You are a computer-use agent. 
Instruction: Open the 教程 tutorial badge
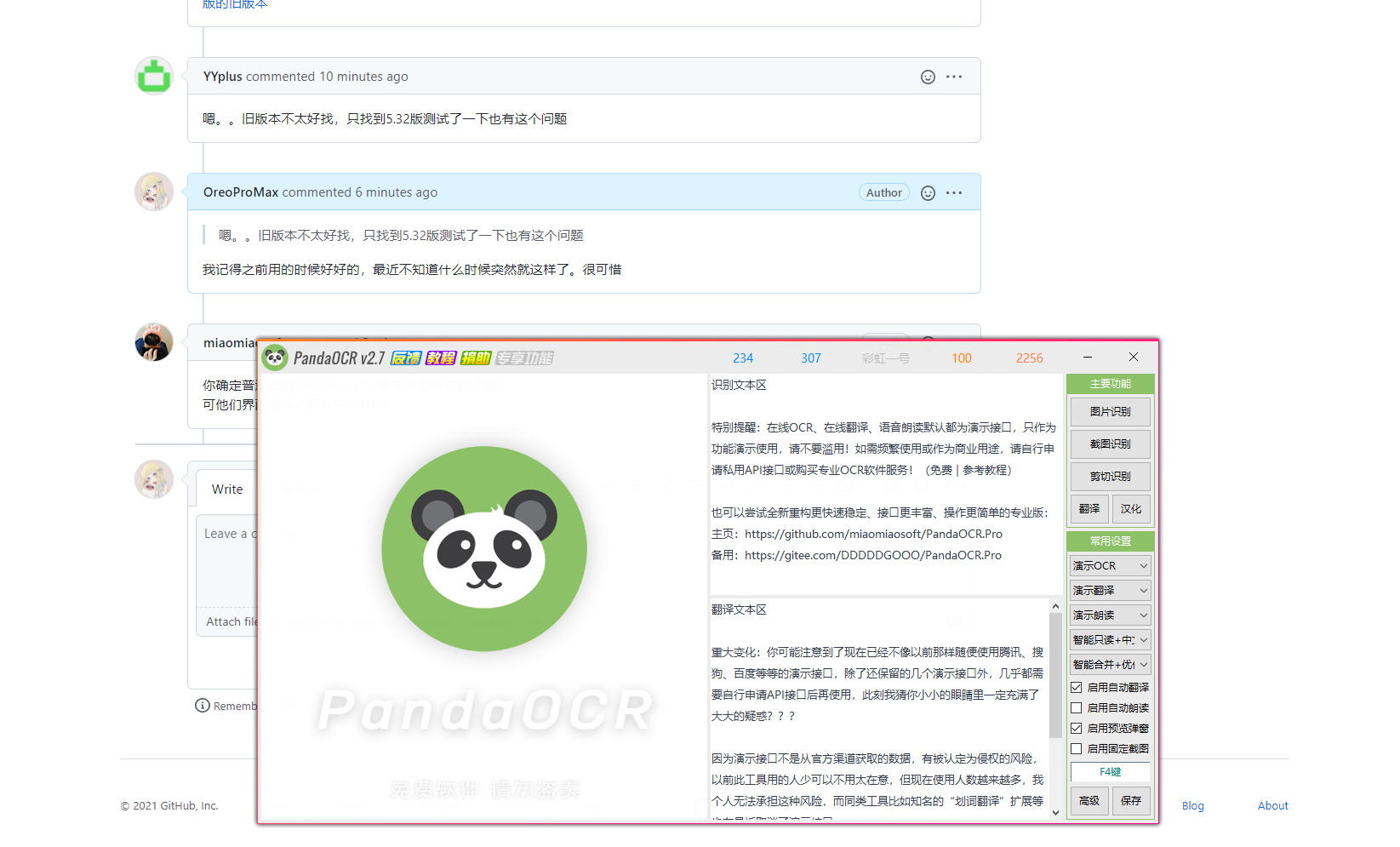tap(440, 358)
